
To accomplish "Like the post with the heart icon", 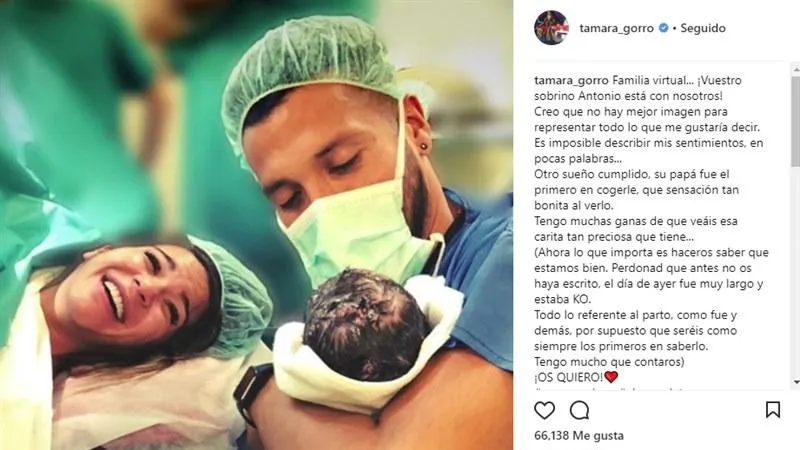I will (x=544, y=410).
